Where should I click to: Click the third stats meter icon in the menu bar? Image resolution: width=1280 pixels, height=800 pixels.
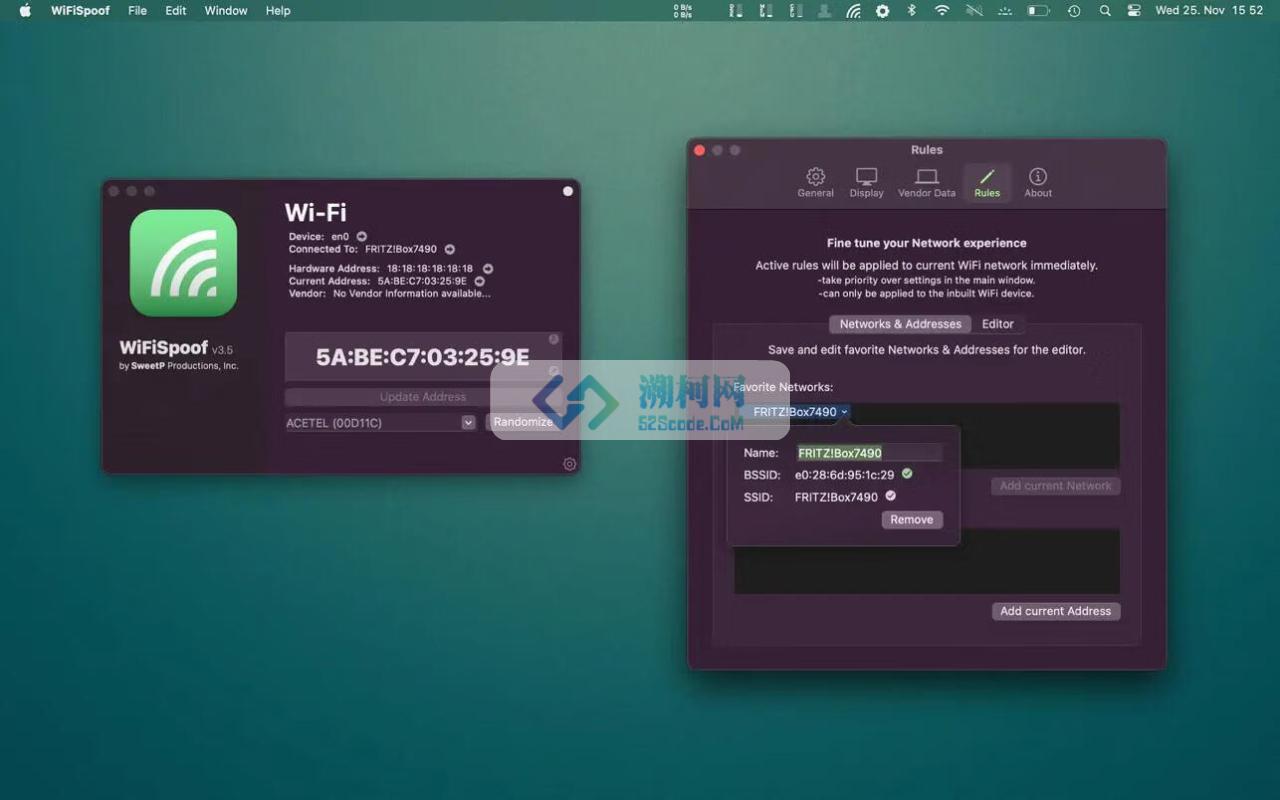[x=796, y=11]
